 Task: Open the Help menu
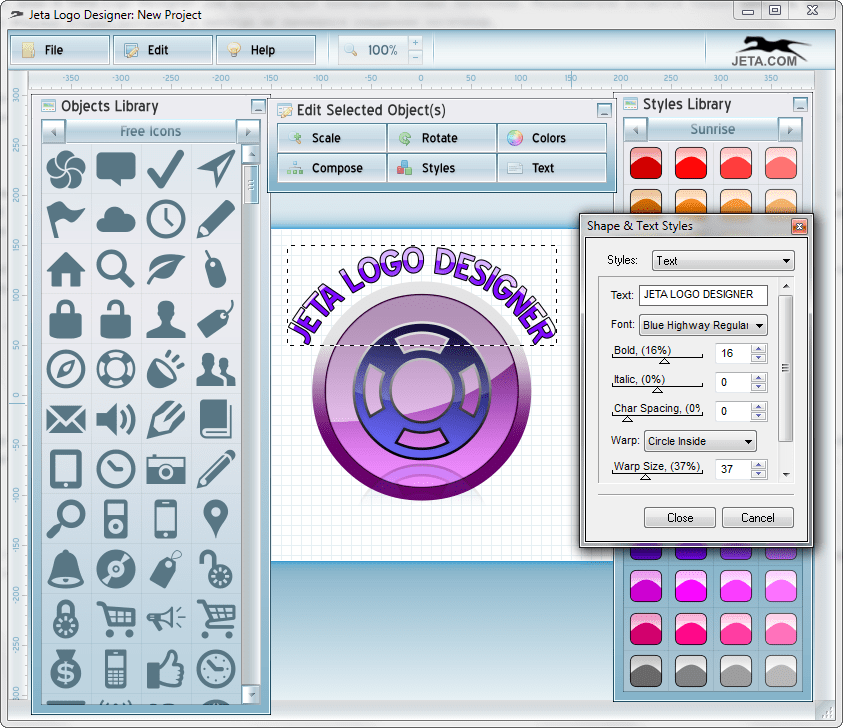266,50
